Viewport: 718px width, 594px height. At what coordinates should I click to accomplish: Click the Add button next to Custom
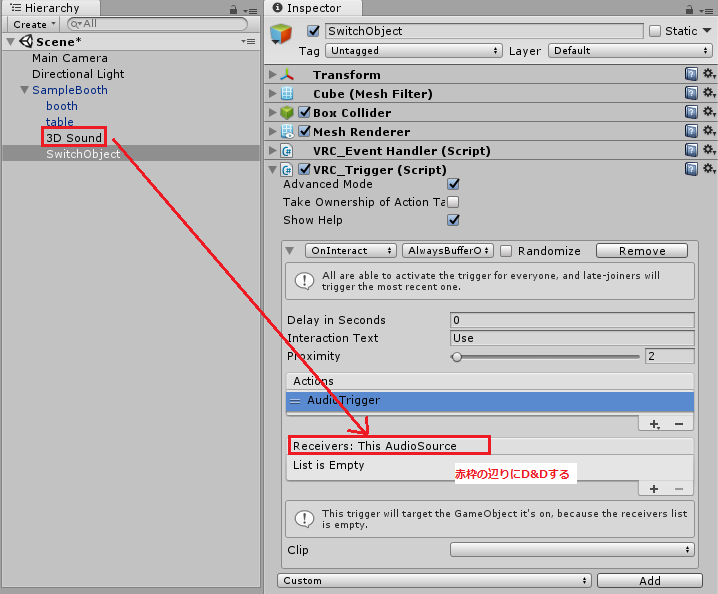pyautogui.click(x=649, y=580)
